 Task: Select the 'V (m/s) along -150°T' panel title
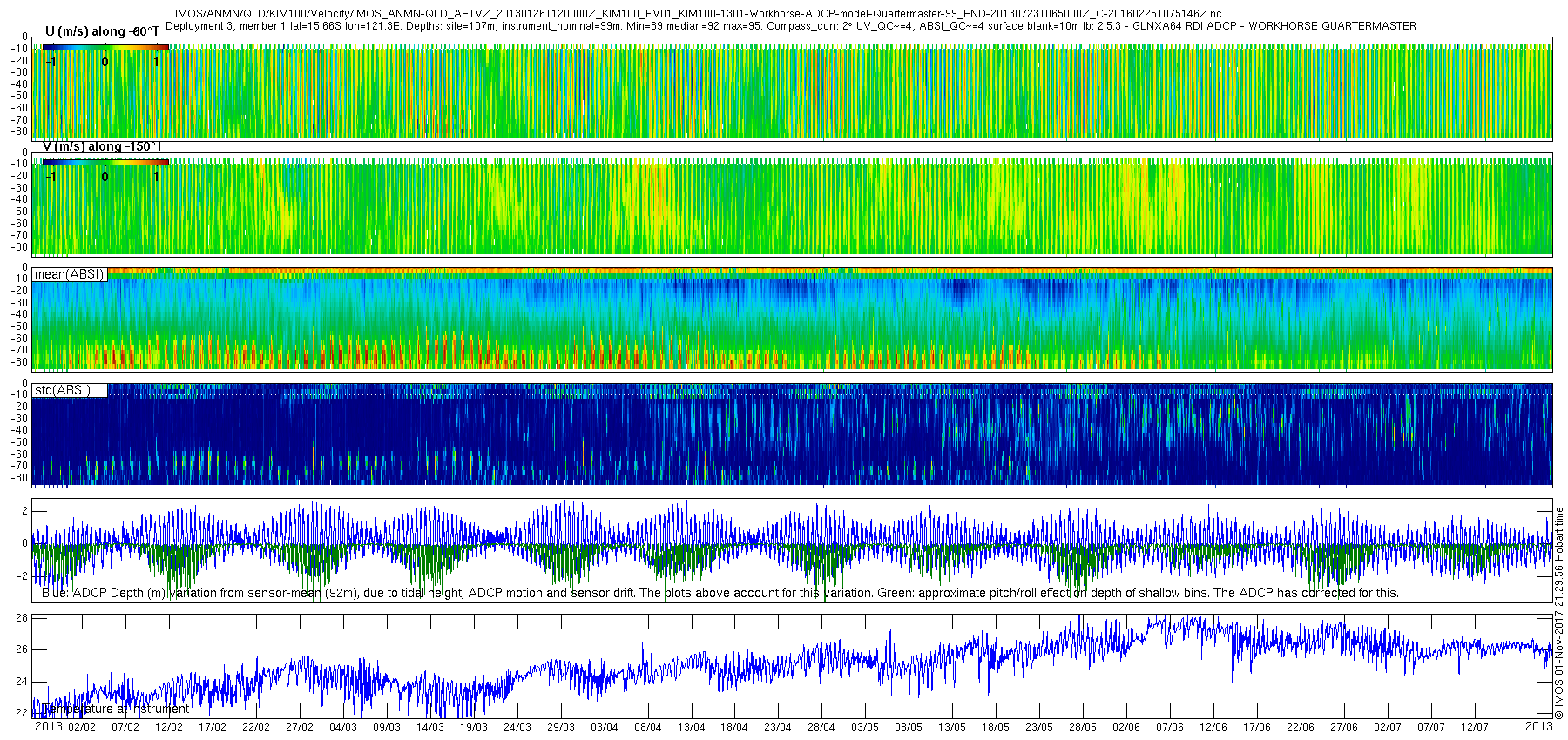102,146
